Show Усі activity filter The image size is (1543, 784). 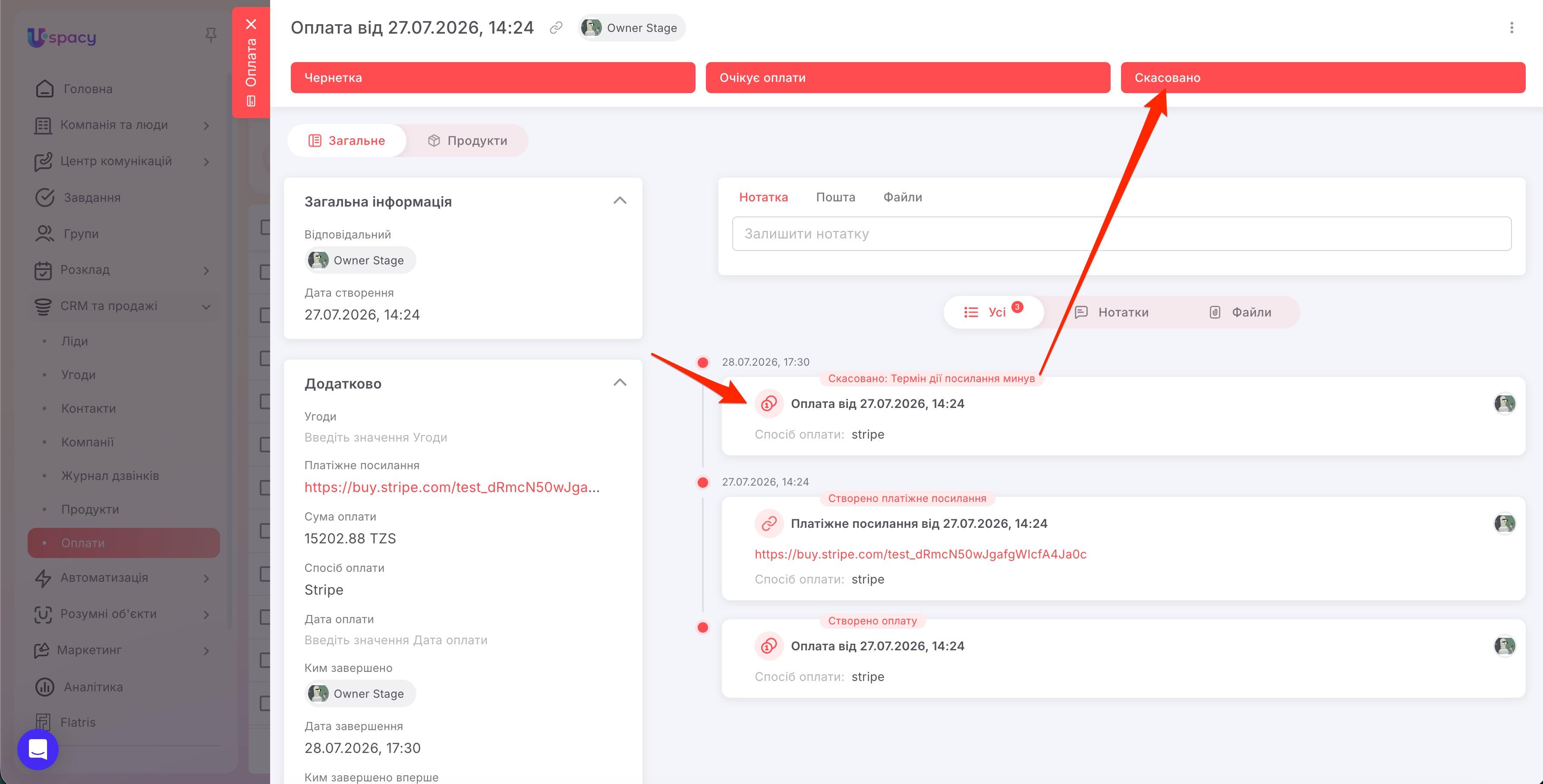coord(994,312)
